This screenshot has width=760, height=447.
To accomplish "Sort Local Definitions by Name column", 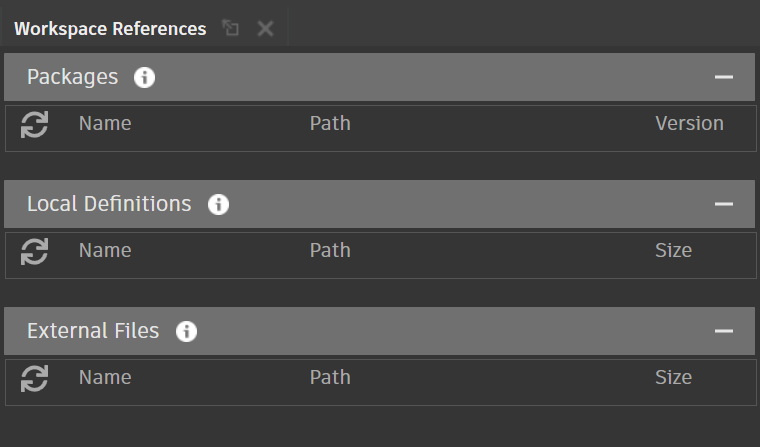I will (x=105, y=250).
